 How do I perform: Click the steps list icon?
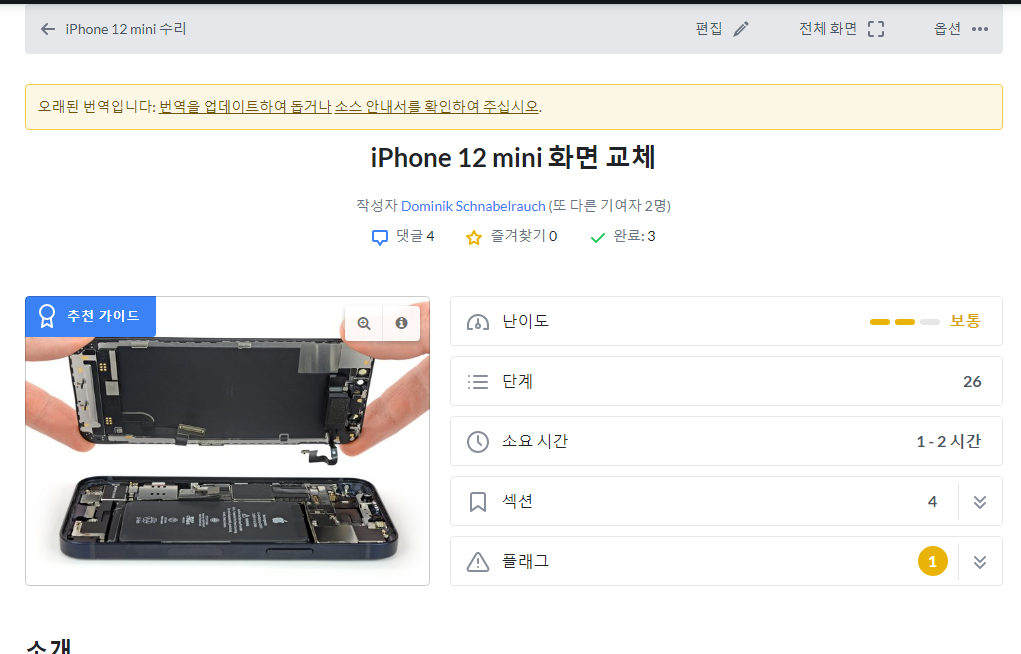[478, 382]
